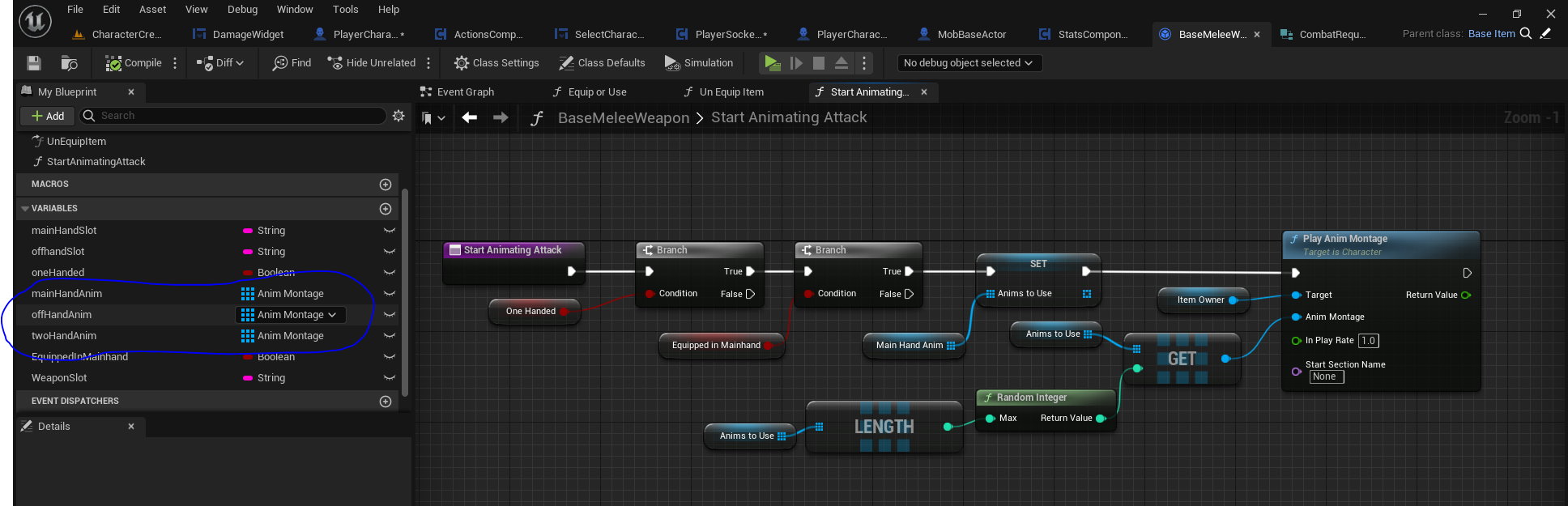Open Class Defaults
Image resolution: width=1568 pixels, height=506 pixels.
pos(601,63)
